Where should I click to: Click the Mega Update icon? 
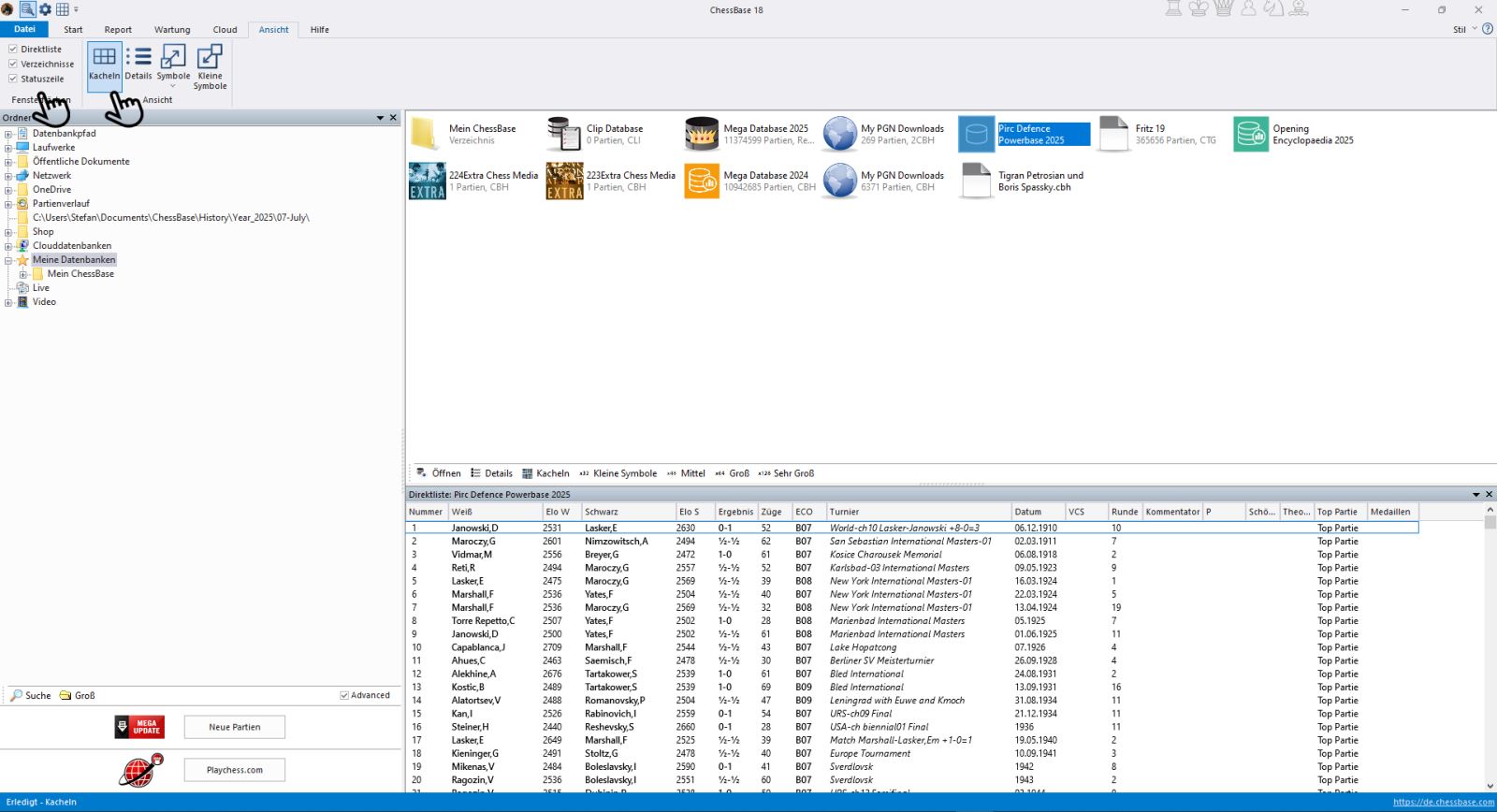[x=139, y=727]
